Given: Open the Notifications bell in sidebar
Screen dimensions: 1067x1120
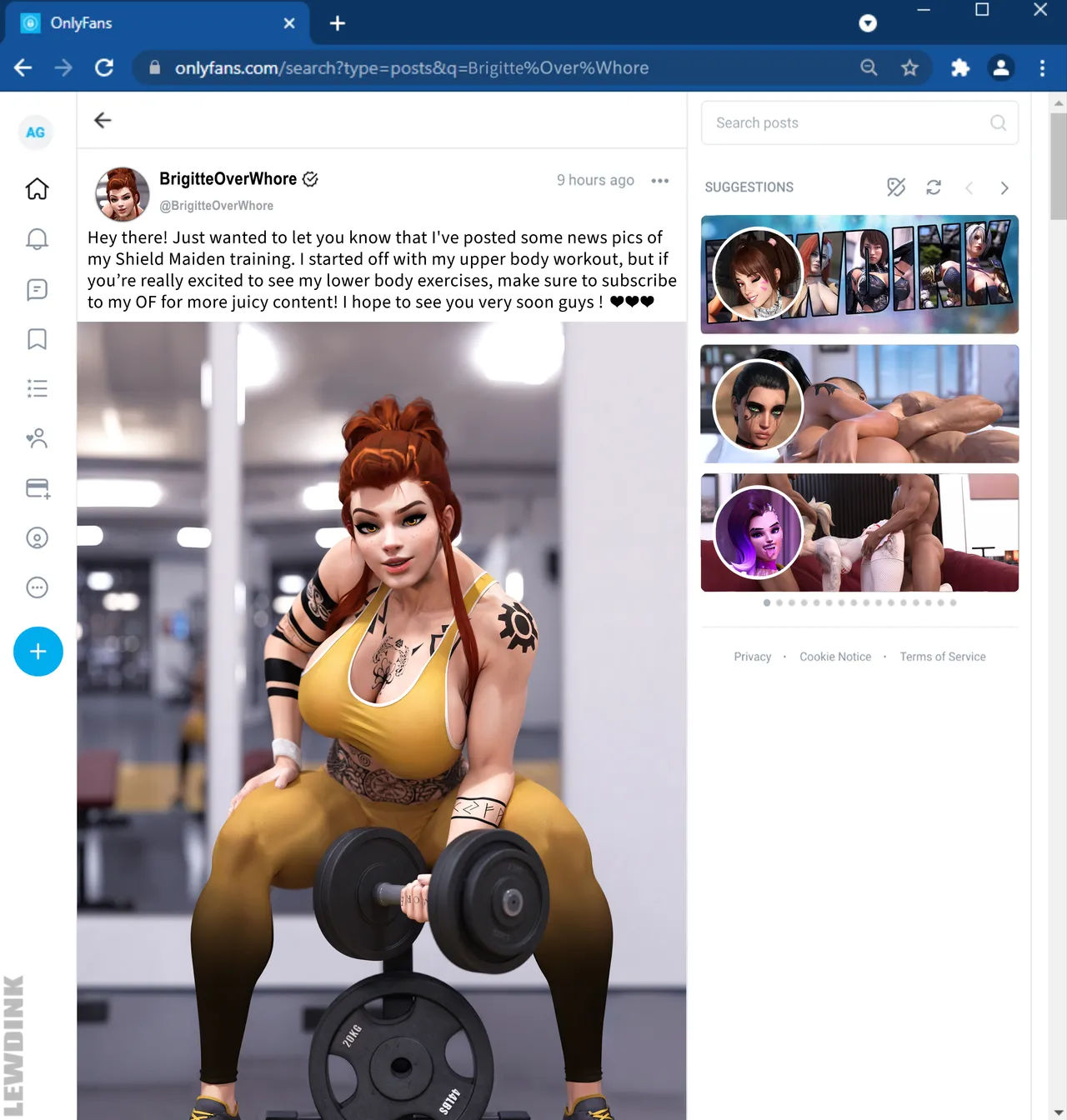Looking at the screenshot, I should (x=37, y=239).
